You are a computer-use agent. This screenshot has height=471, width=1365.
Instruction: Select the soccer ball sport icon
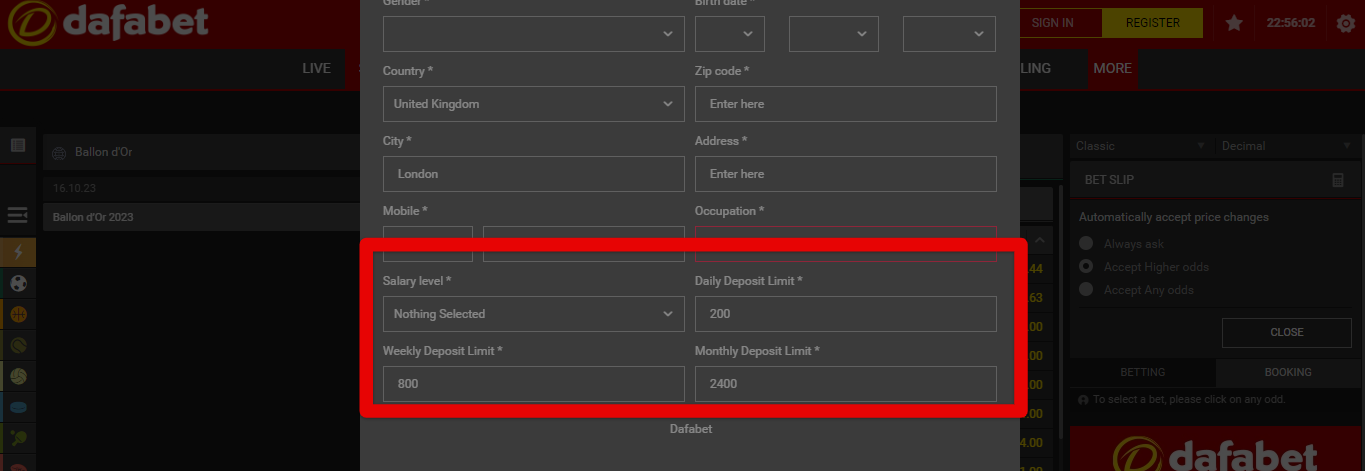click(18, 283)
